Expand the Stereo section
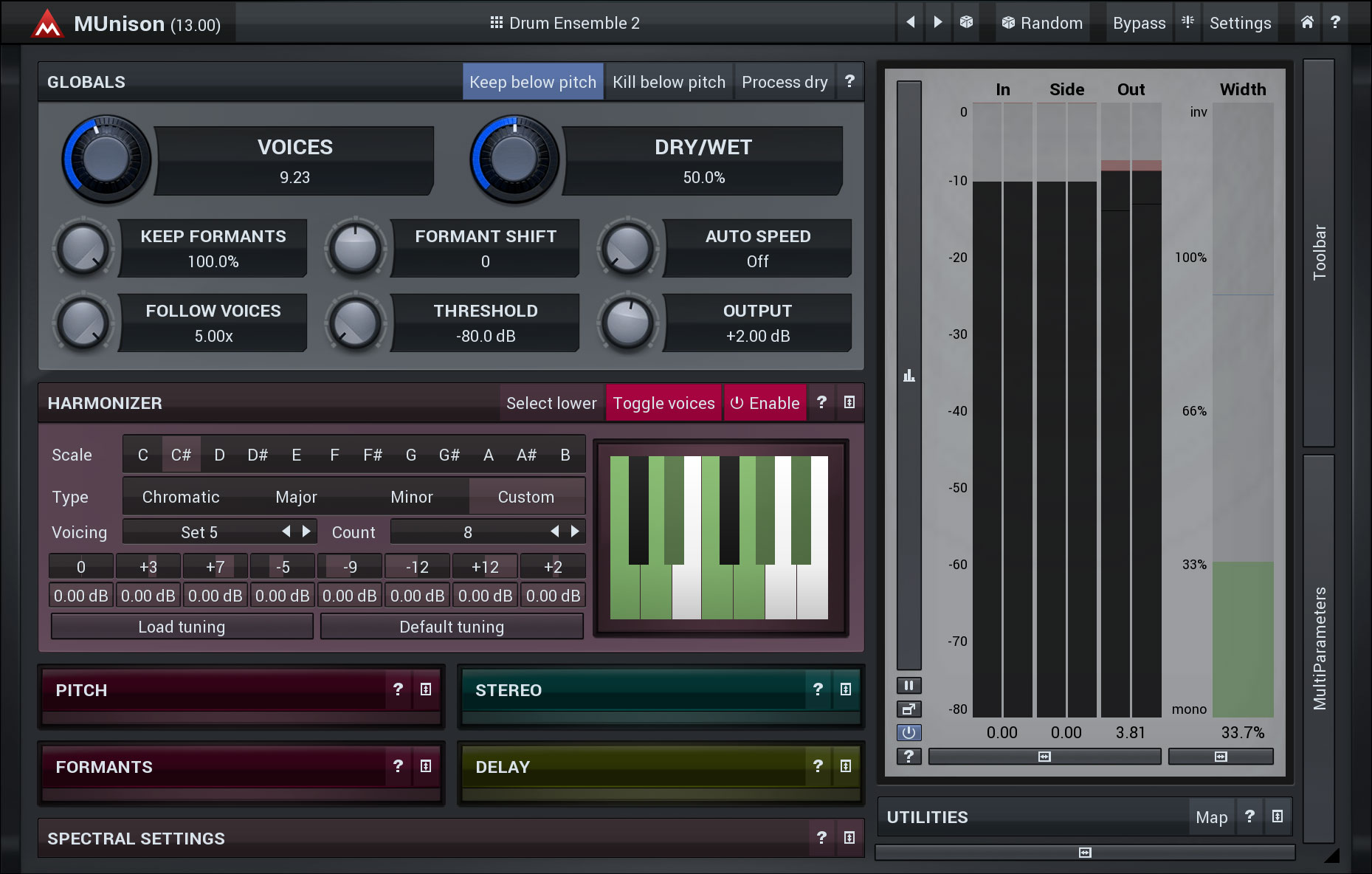 tap(846, 689)
